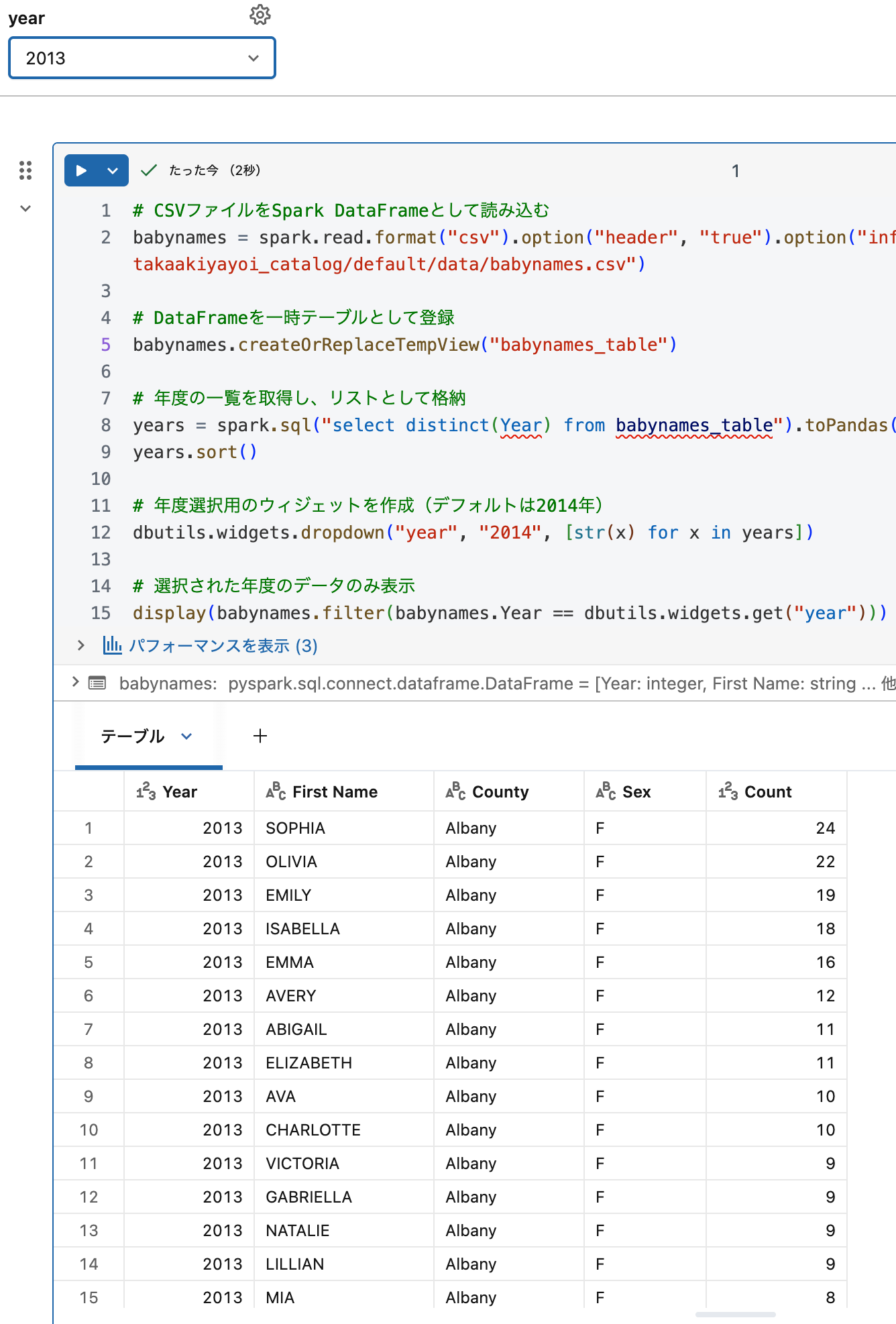896x1324 pixels.
Task: Select the EMILY name cell
Action: 344,895
